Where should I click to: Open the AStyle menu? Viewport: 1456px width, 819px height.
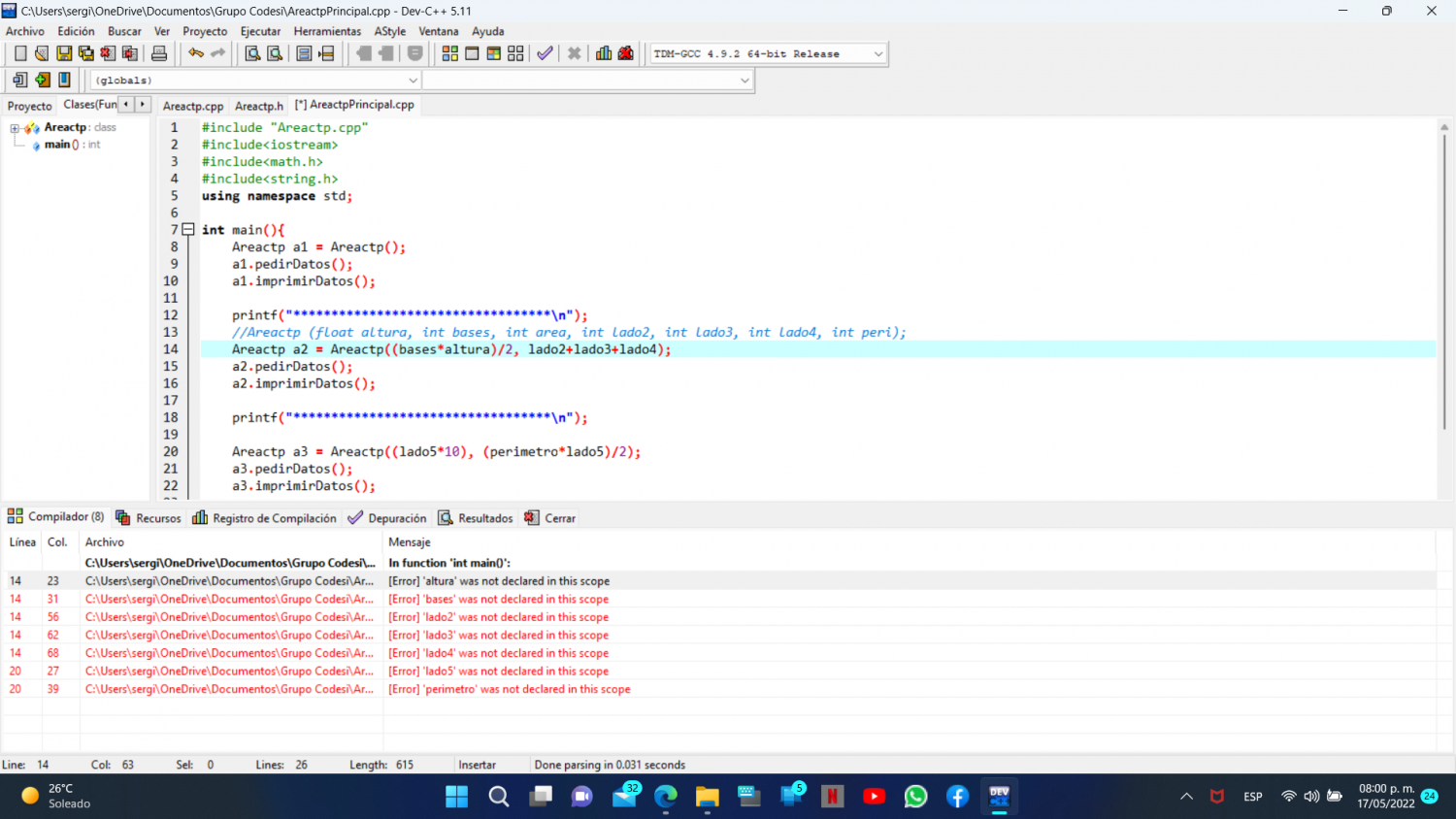pos(390,31)
